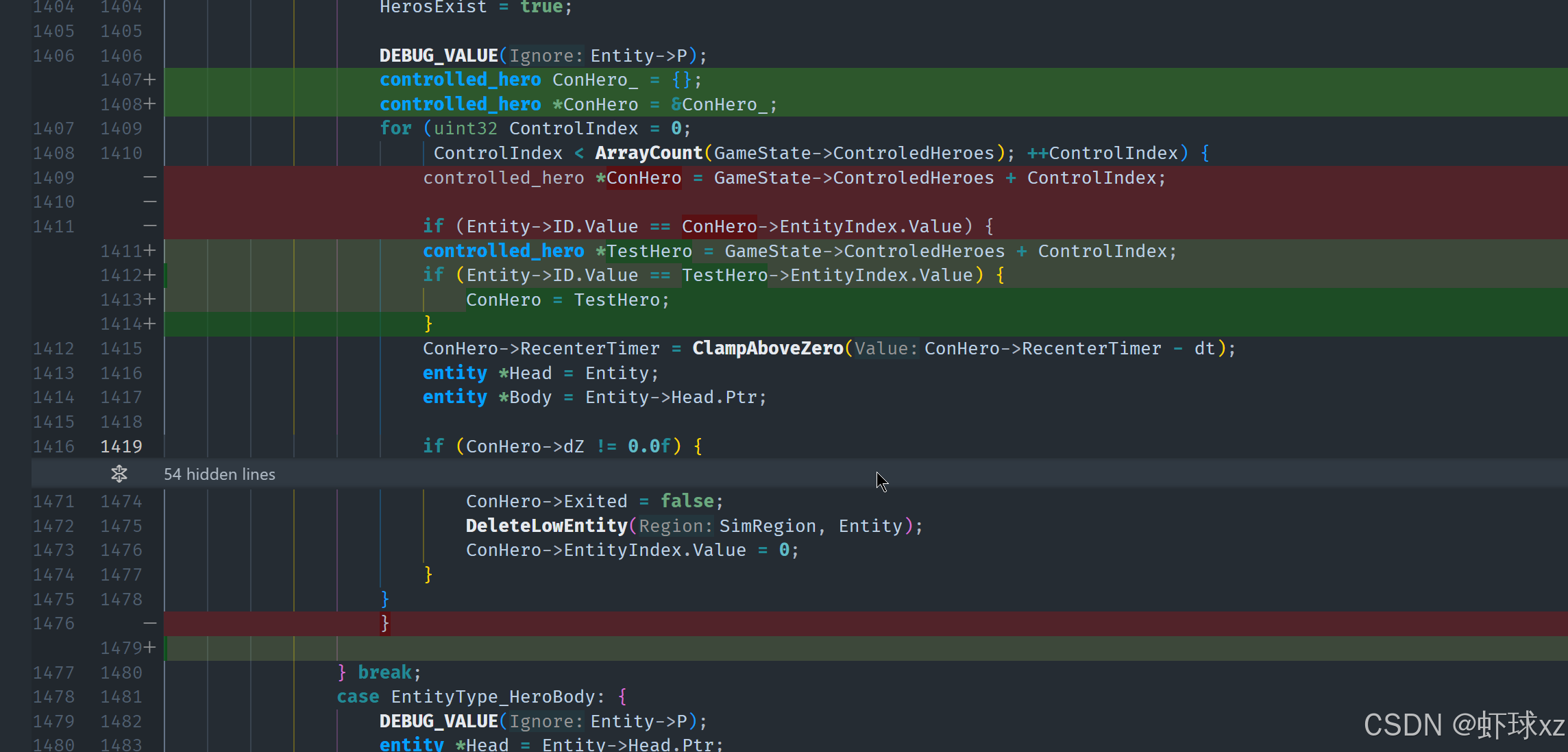This screenshot has width=1568, height=752.
Task: Click plus marker on added line 1413
Action: (149, 300)
